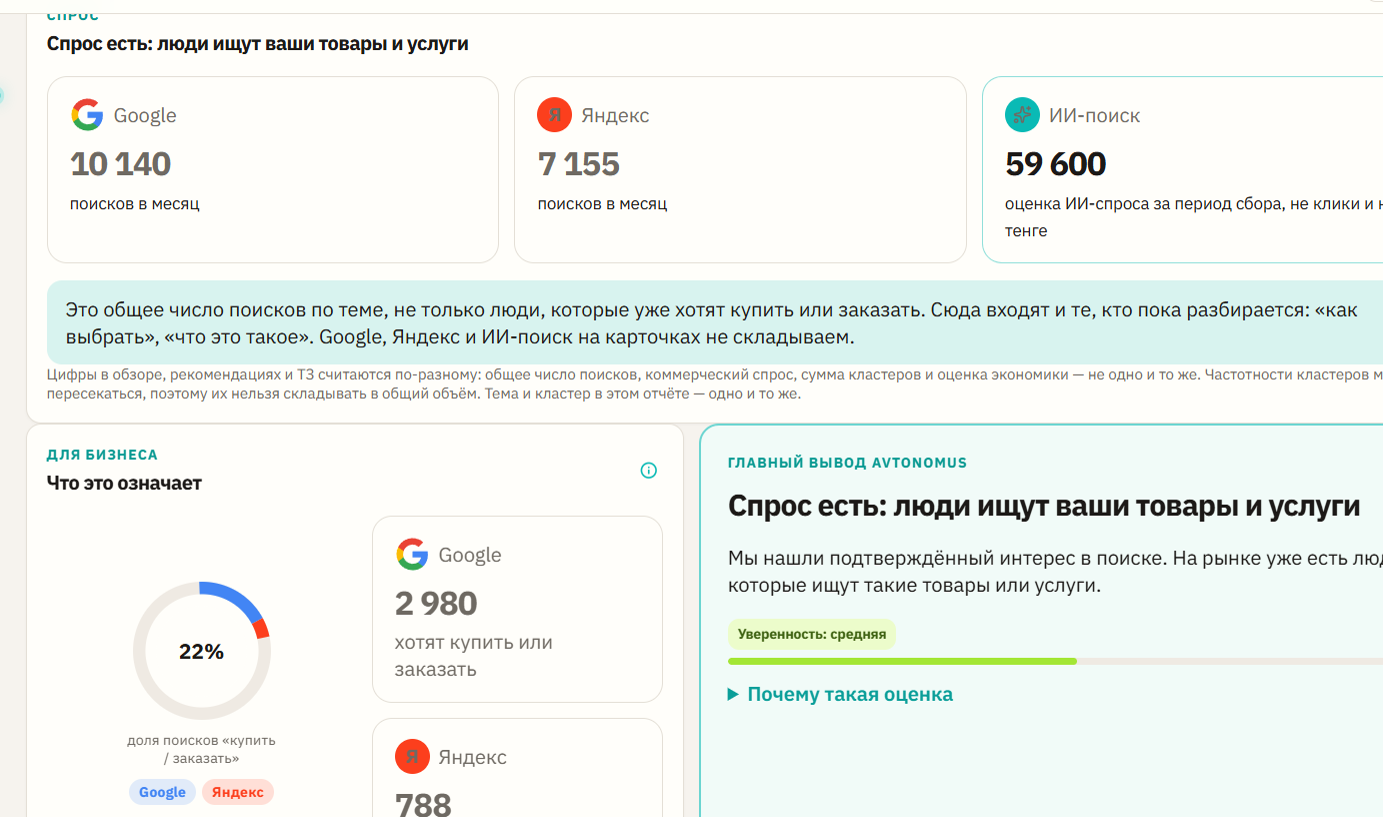Click the green confidence progress bar
1383x817 pixels.
point(902,661)
